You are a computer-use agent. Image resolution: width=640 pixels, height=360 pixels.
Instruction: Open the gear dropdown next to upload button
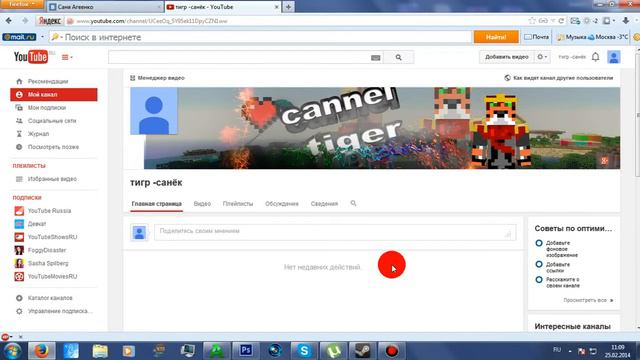click(542, 57)
